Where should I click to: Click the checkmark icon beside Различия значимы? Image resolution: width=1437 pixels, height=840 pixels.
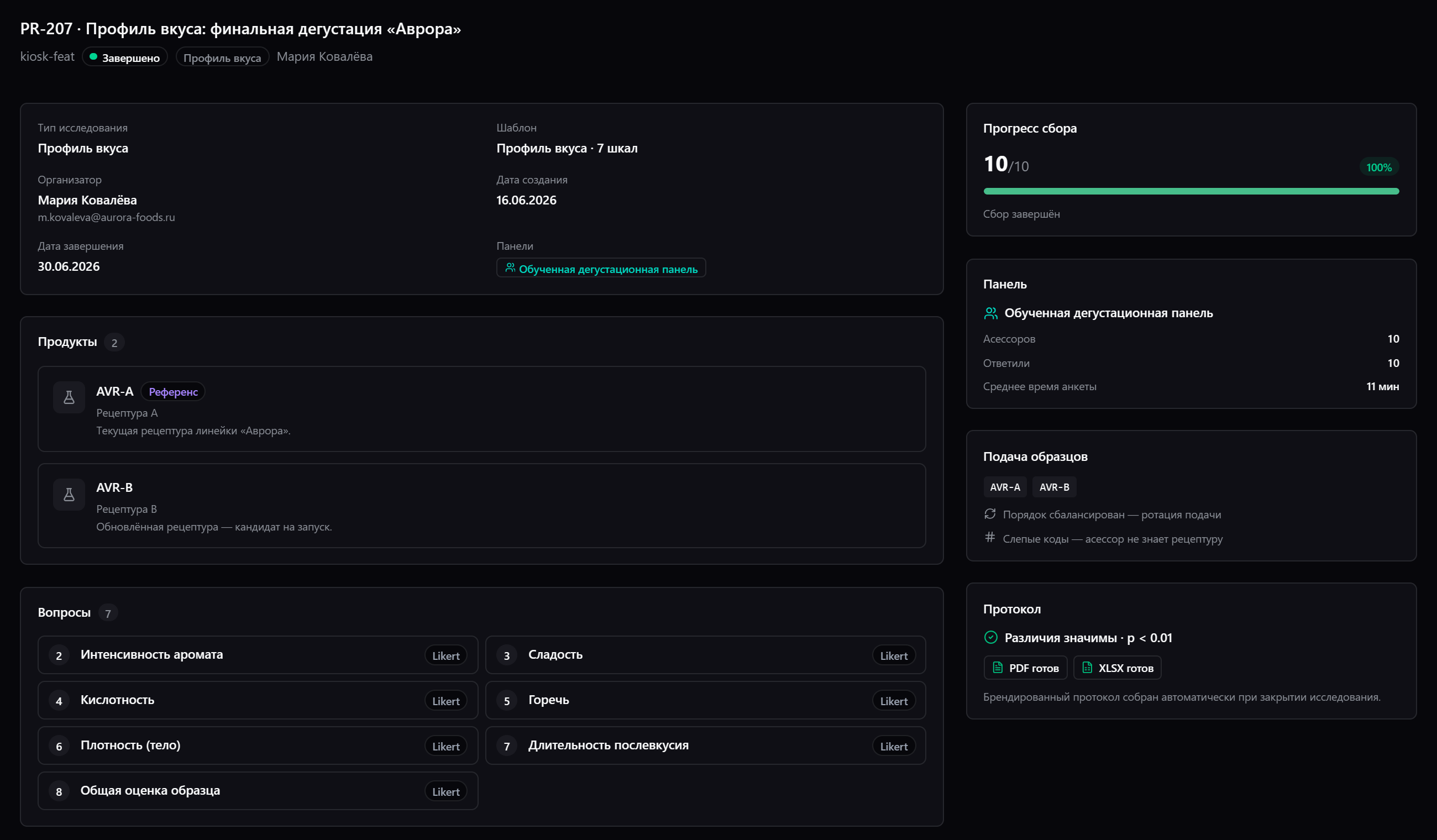990,638
